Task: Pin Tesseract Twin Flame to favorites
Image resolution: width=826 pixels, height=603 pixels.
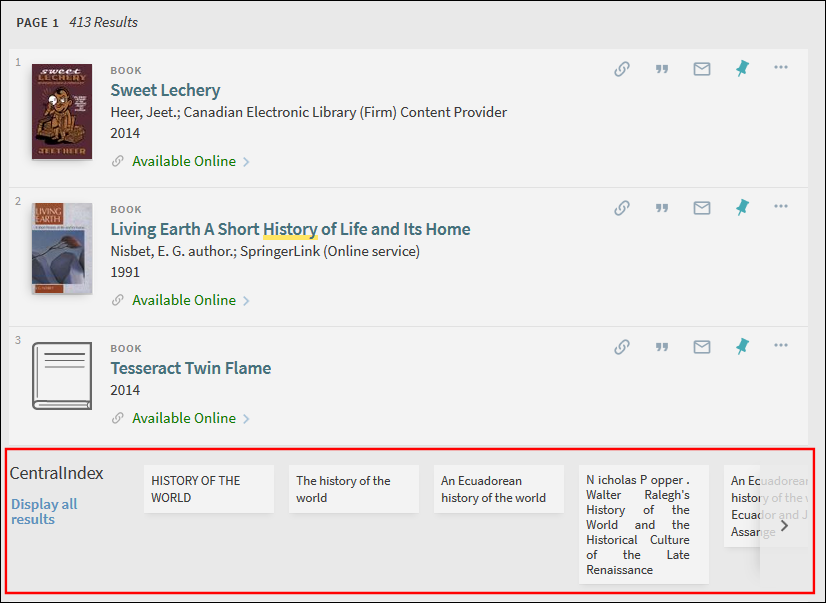Action: pos(742,347)
